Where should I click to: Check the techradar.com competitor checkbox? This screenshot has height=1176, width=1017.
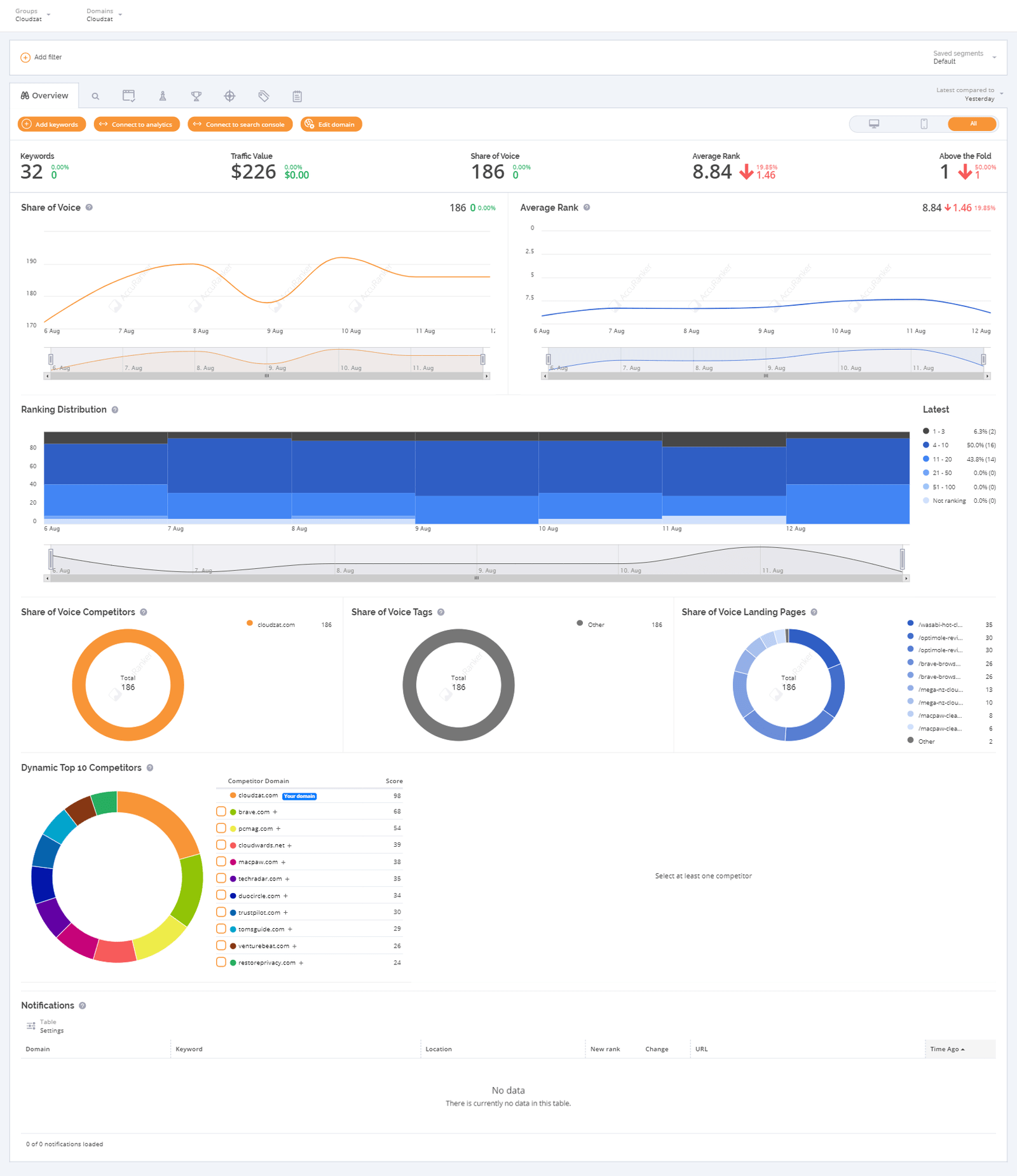pyautogui.click(x=221, y=879)
